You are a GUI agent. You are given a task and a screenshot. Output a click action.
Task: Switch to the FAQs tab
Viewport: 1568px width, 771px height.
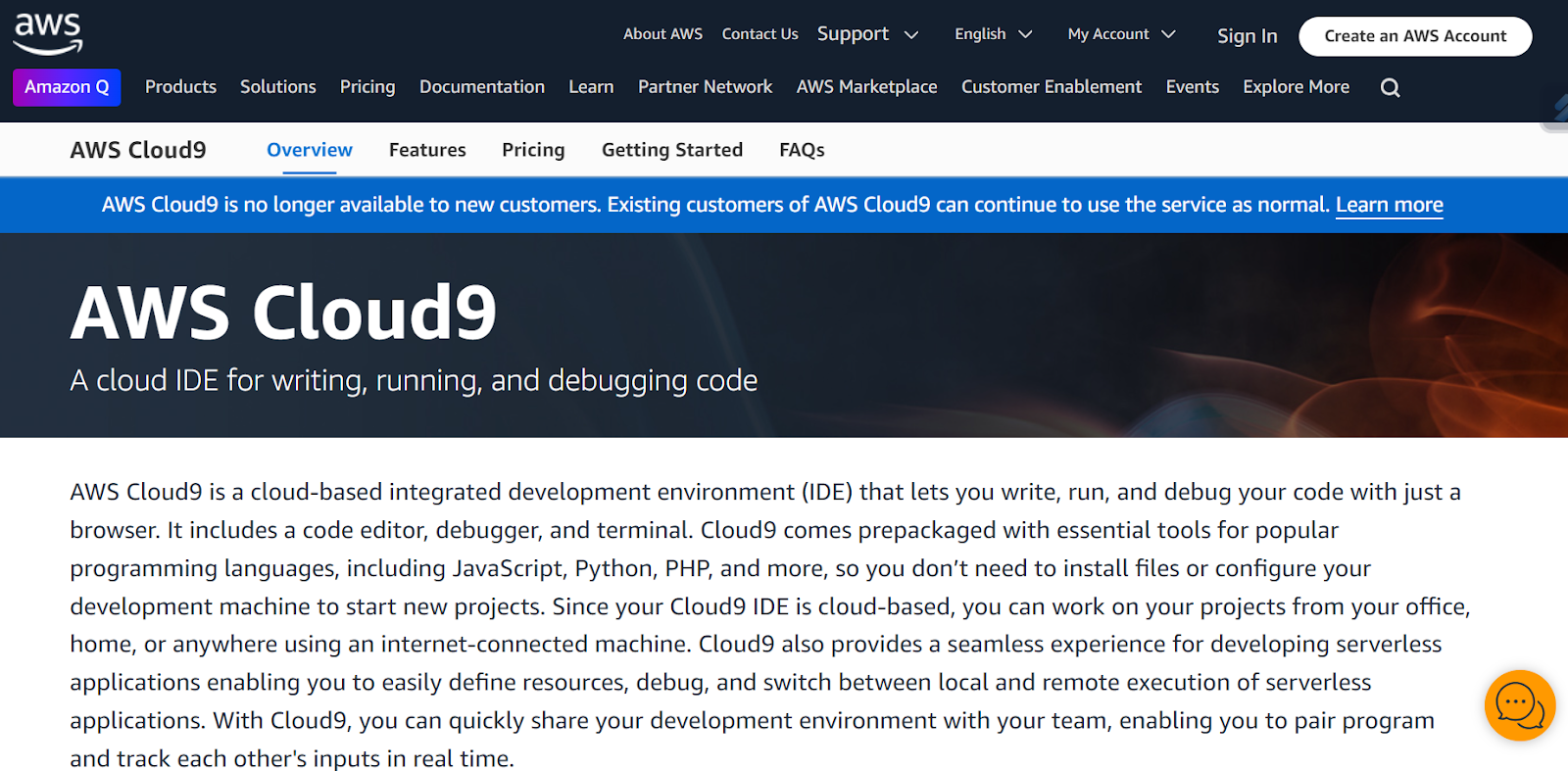[x=802, y=150]
